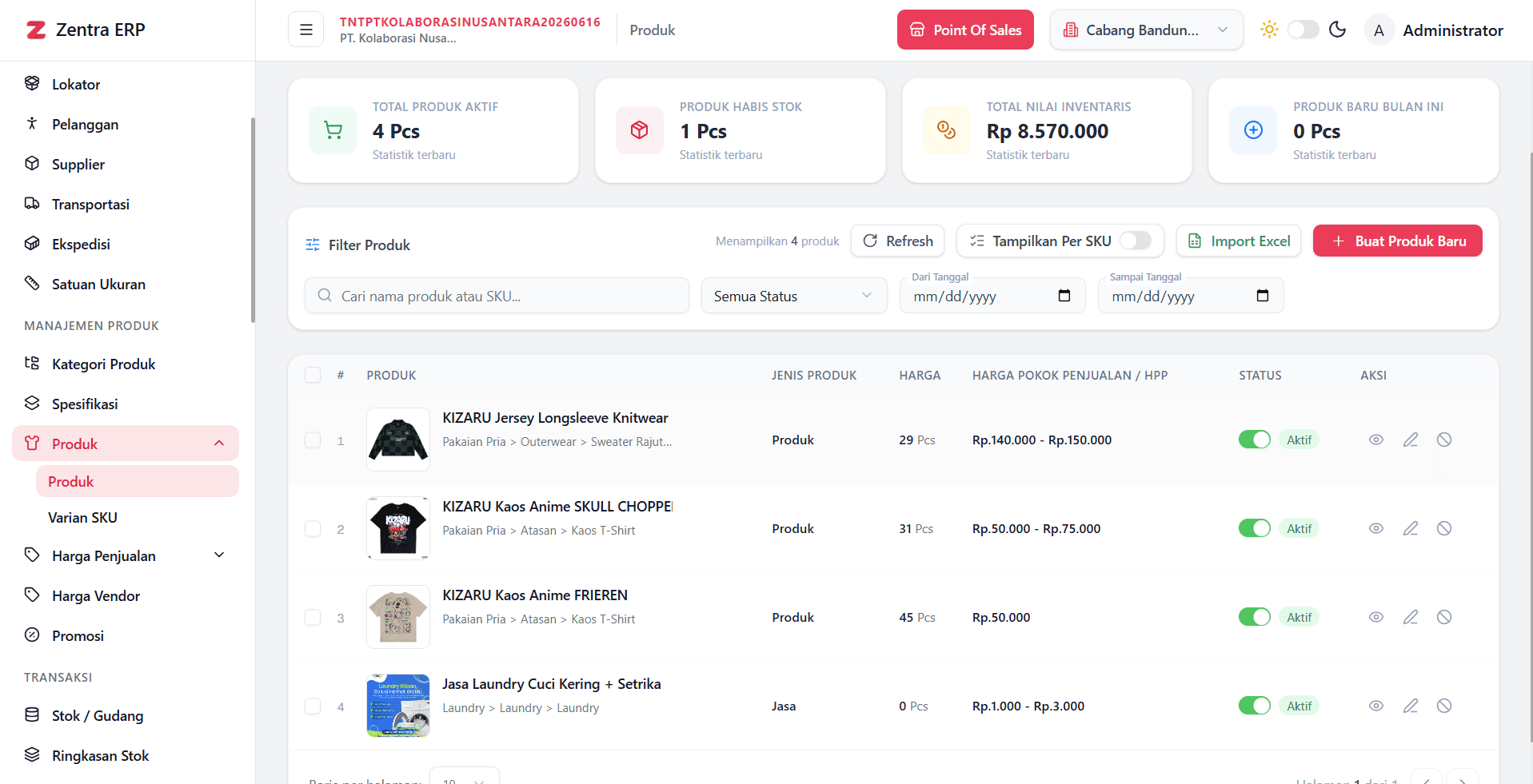The image size is (1533, 784).
Task: Edit KIZARU Kaos Anime SKULL CHOPPER pencil icon
Action: (x=1411, y=528)
